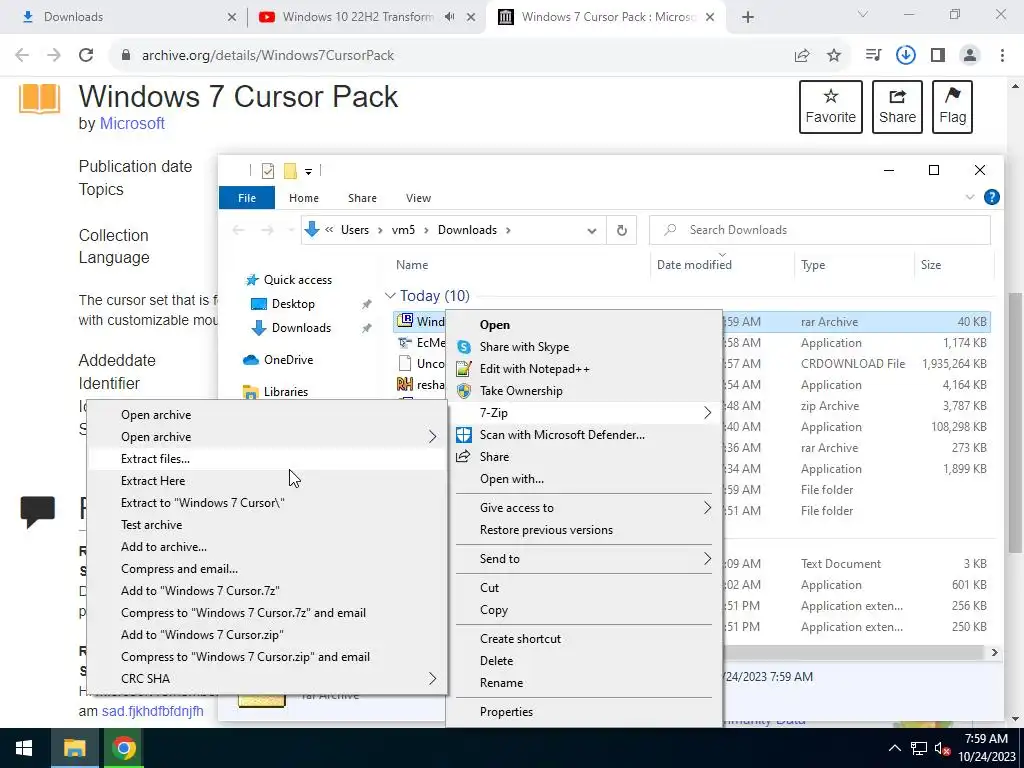
Task: Open Chrome downloads indicator icon
Action: pyautogui.click(x=906, y=56)
